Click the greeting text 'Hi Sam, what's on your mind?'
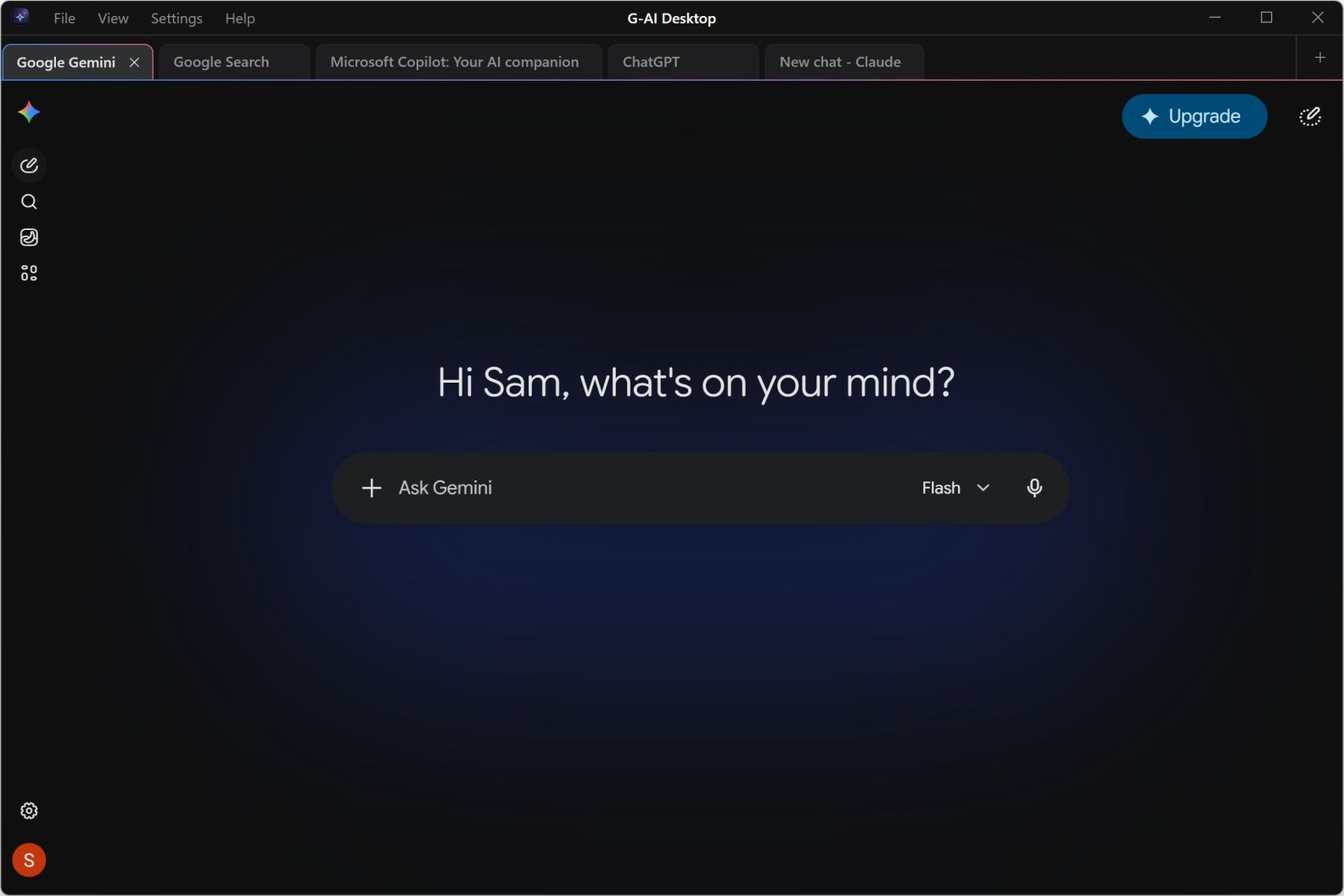Screen dimensions: 1344x896 pos(696,383)
